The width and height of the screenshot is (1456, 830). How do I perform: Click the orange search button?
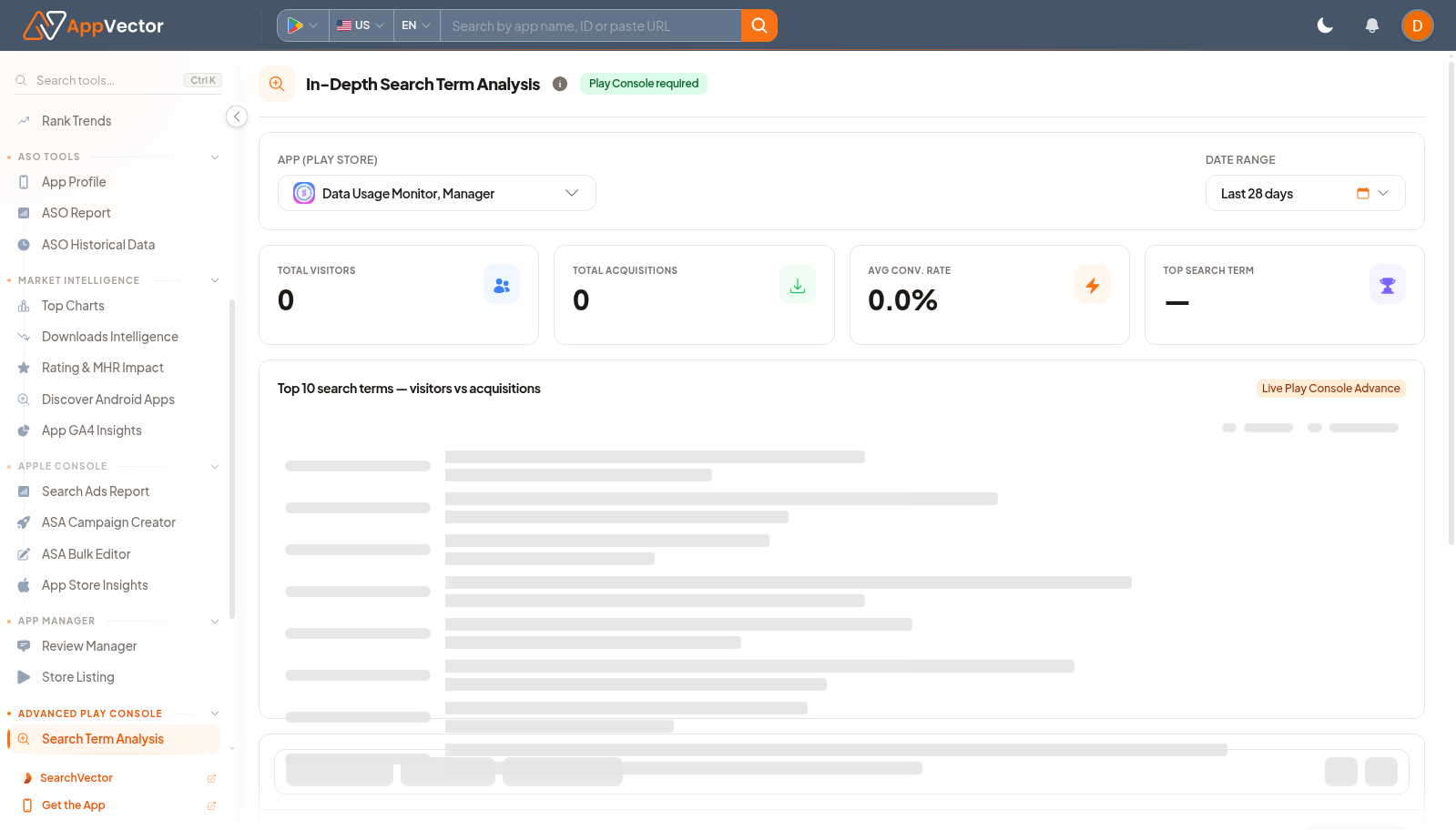pyautogui.click(x=759, y=25)
